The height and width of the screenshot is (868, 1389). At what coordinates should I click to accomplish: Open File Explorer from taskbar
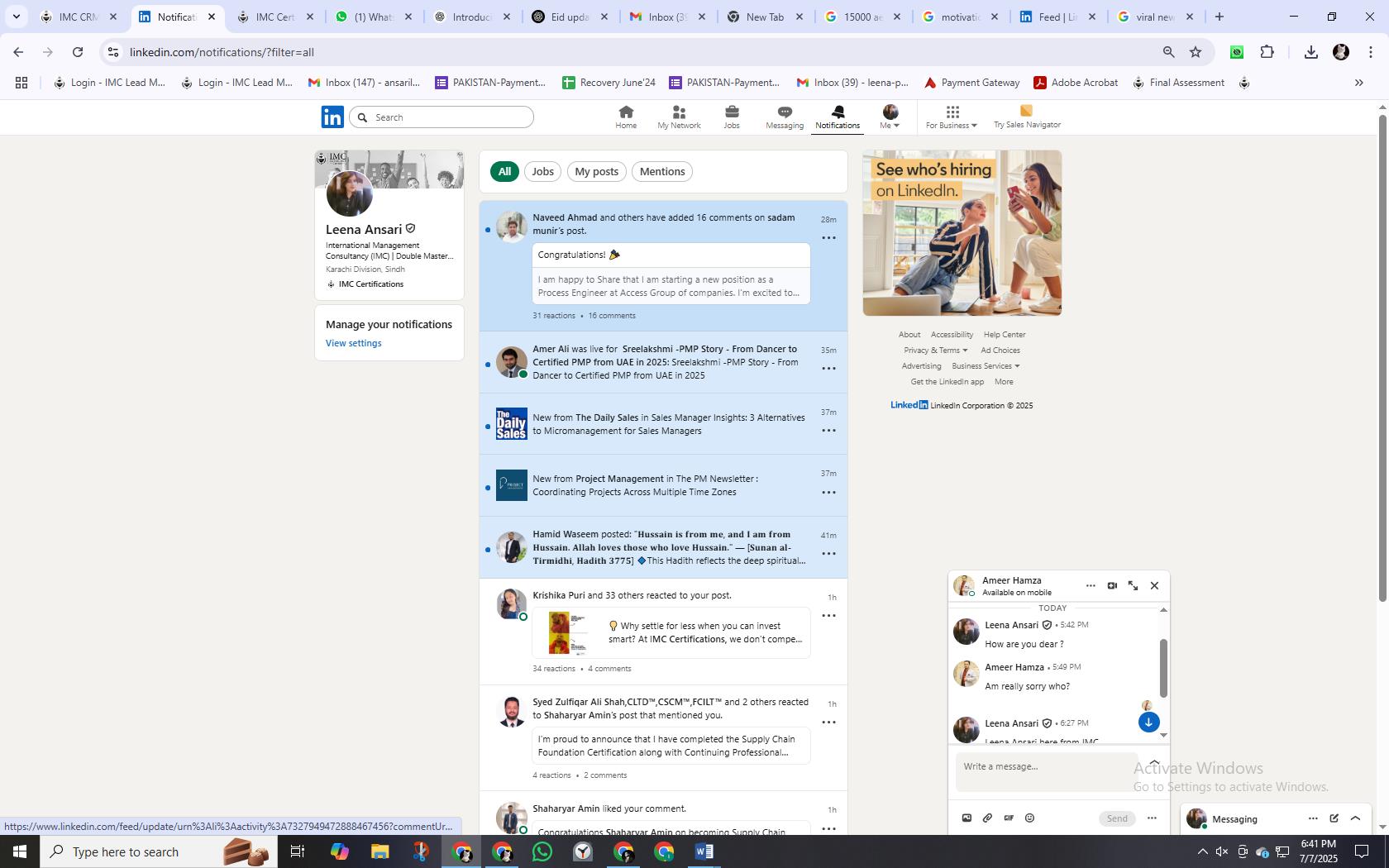379,851
